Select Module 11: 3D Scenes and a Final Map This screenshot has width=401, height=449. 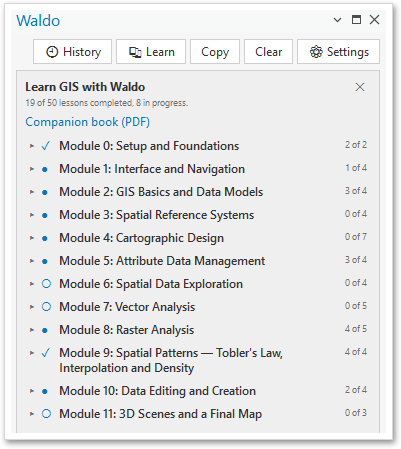[160, 414]
